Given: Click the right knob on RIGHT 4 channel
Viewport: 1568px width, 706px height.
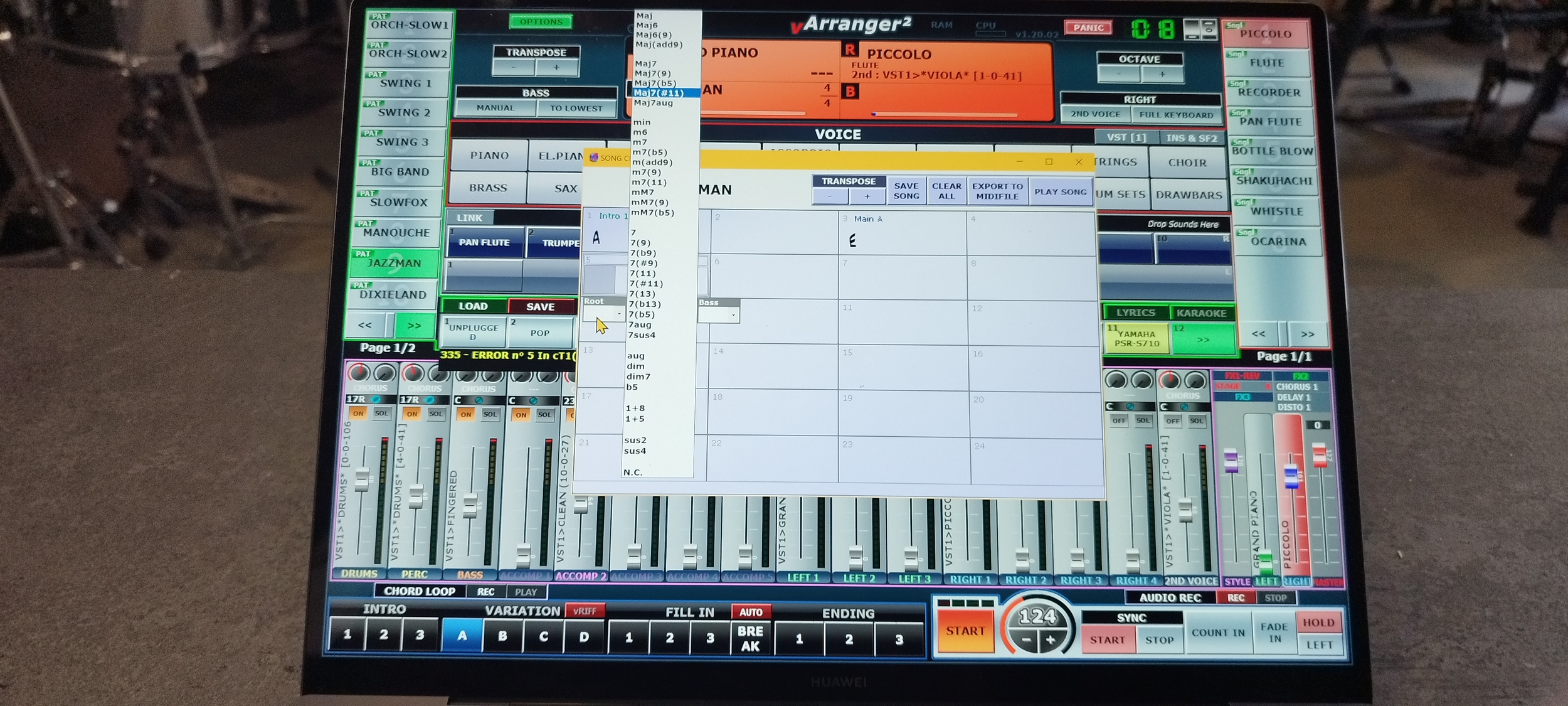Looking at the screenshot, I should (x=1142, y=380).
